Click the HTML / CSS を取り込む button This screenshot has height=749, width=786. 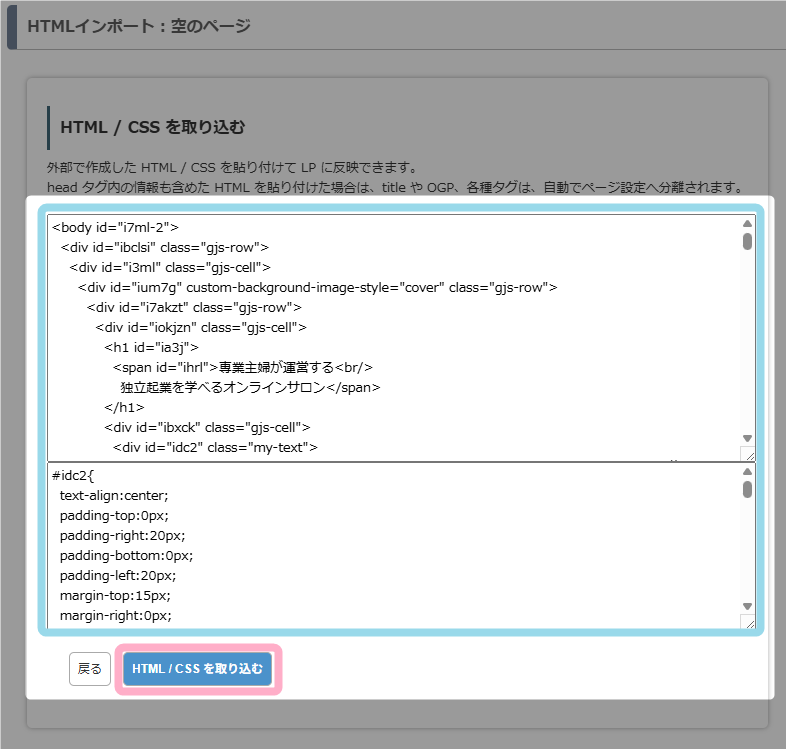[197, 669]
